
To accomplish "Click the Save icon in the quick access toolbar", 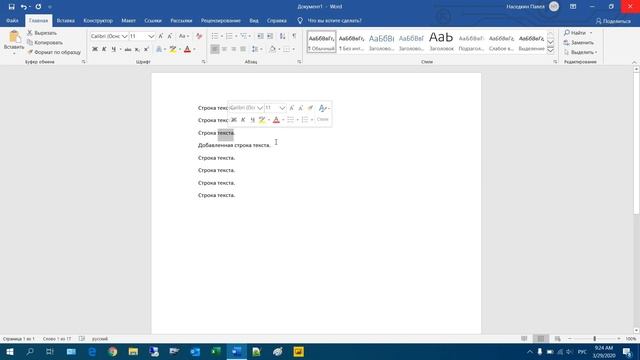I will [x=11, y=7].
